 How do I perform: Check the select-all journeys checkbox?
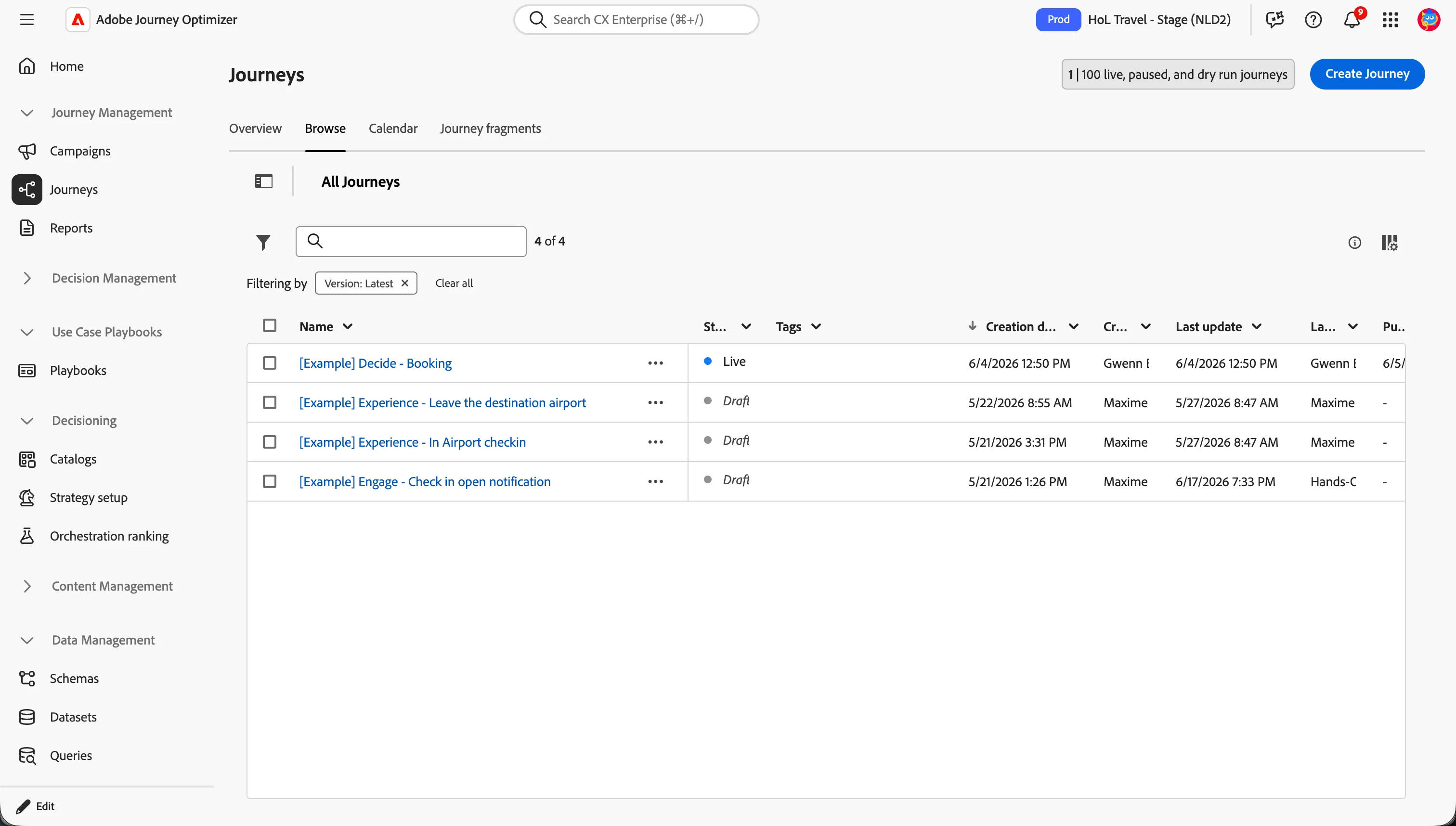pos(270,325)
